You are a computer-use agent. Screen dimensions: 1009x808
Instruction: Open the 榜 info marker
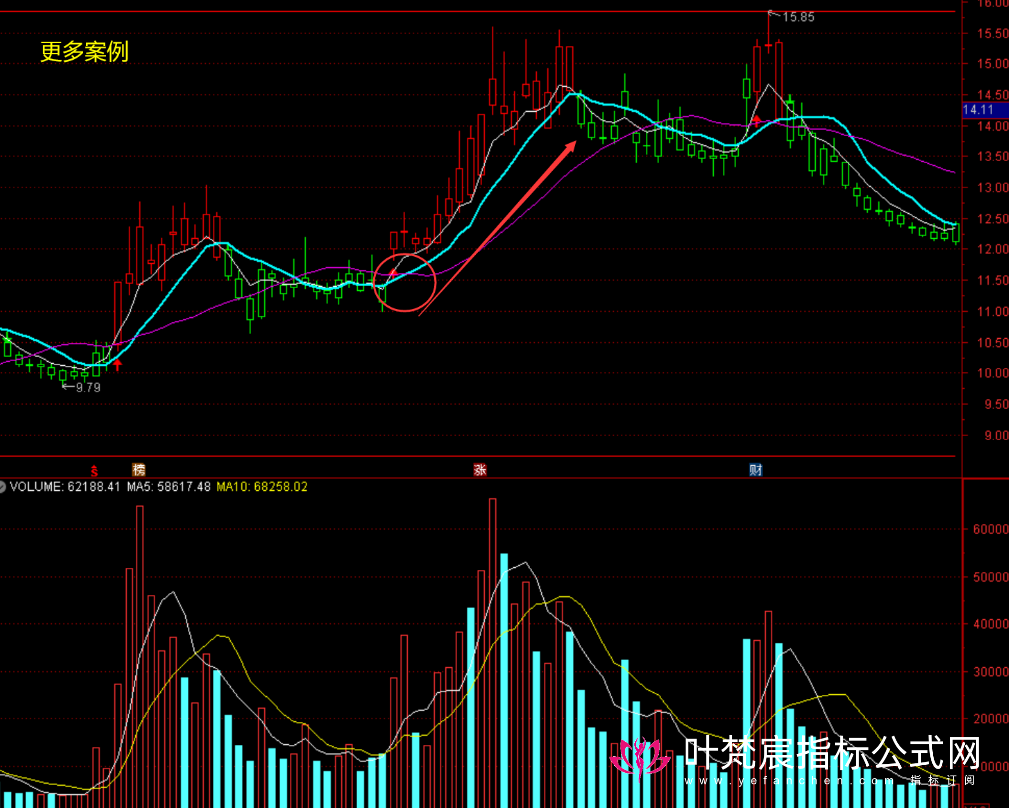[x=138, y=470]
